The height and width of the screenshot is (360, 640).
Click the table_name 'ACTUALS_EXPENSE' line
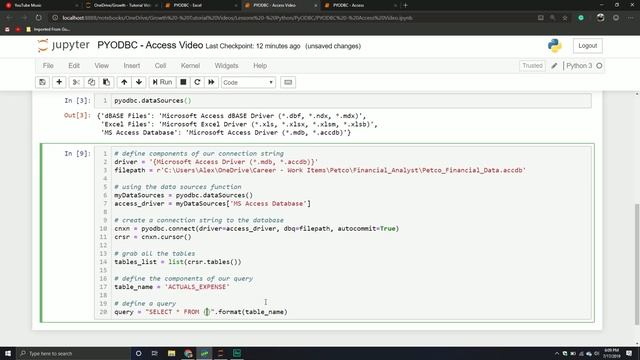pos(171,287)
